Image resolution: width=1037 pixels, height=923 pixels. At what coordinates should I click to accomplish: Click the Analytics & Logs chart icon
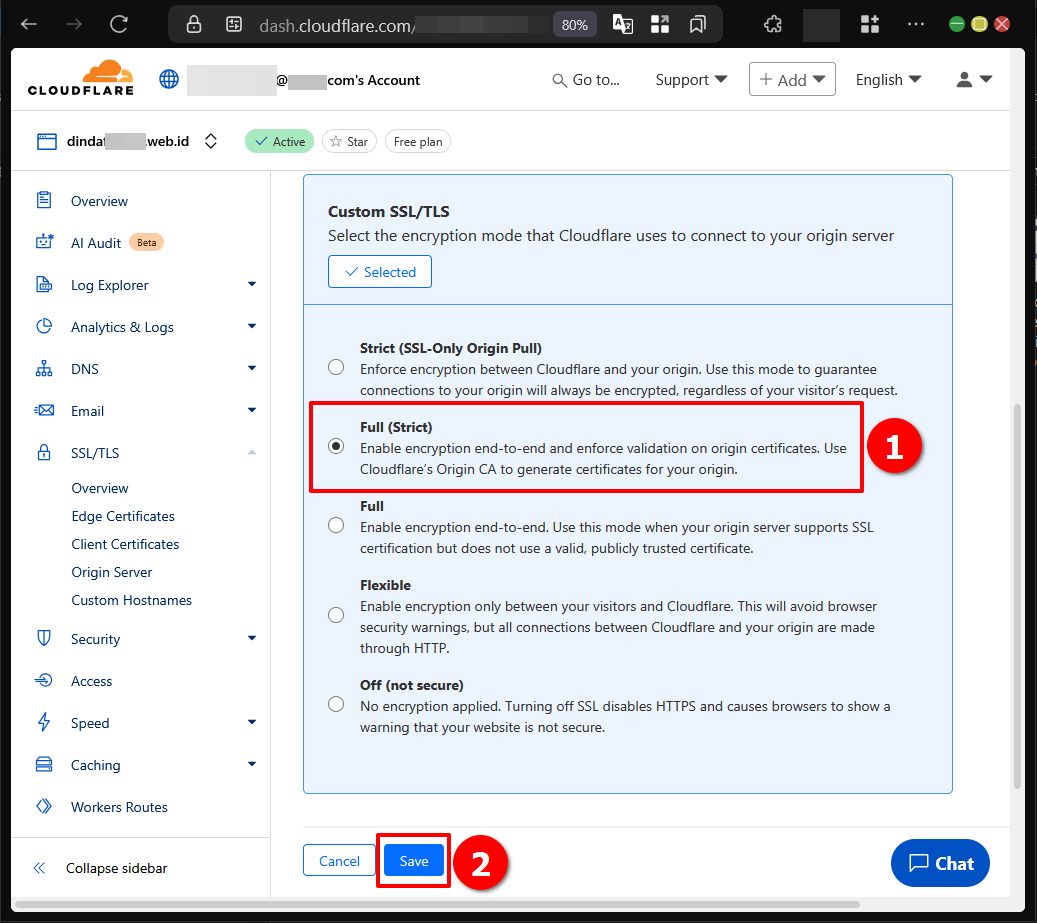(44, 327)
